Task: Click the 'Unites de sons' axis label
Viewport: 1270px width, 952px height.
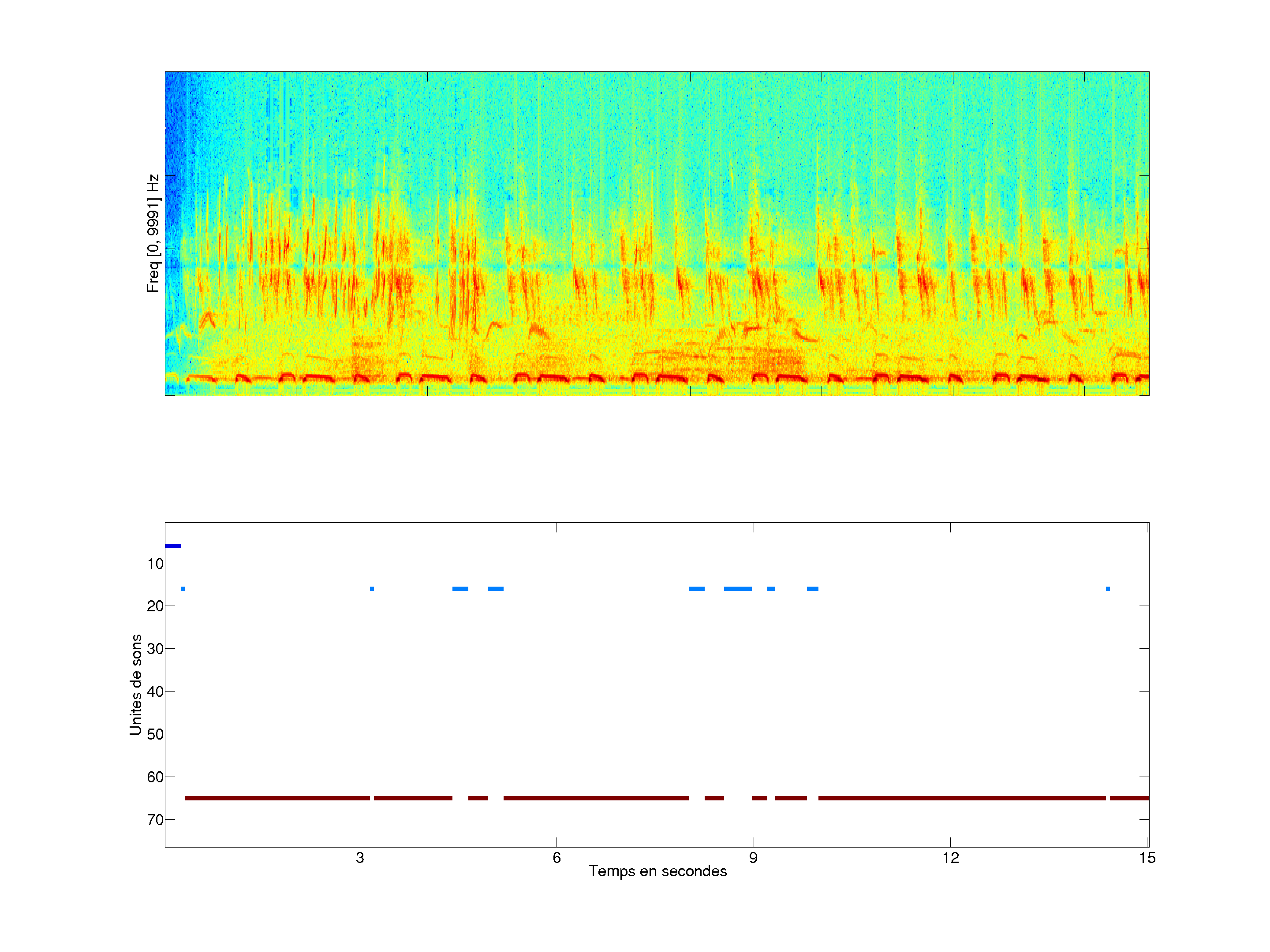Action: [135, 684]
